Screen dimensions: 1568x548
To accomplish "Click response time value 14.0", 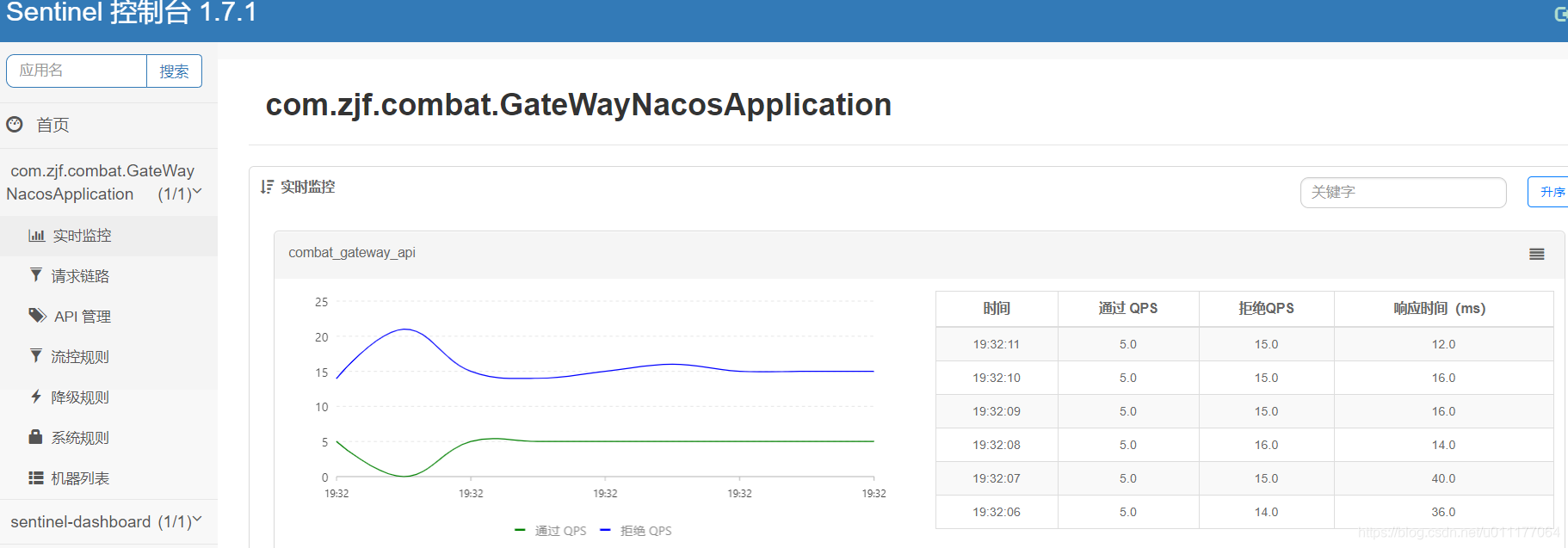I will click(x=1443, y=445).
